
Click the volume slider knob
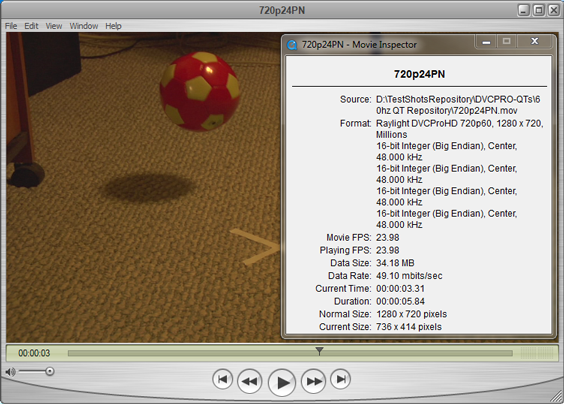click(x=50, y=371)
